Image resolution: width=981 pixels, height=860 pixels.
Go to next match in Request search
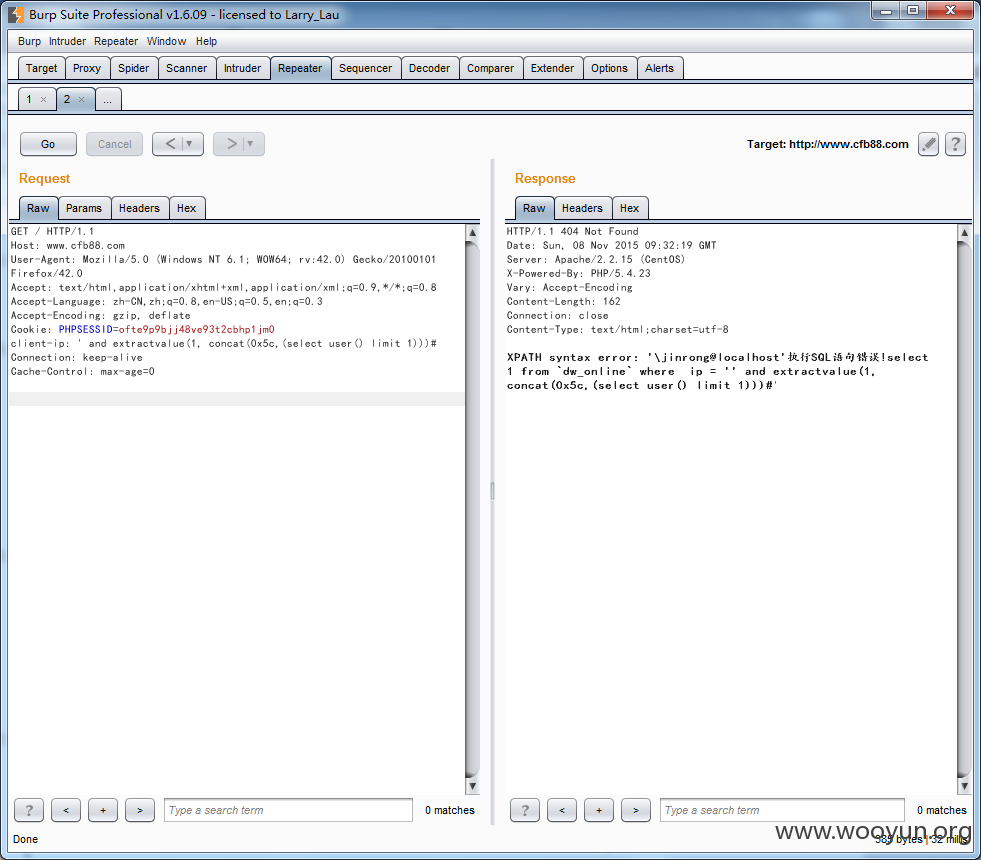tap(140, 810)
